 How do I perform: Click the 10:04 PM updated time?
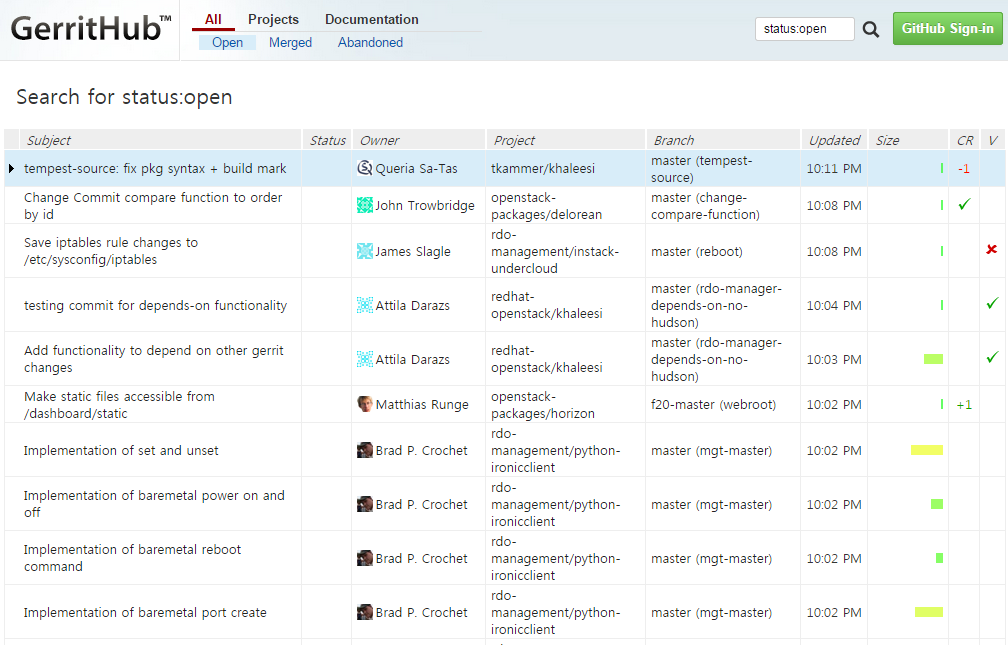tap(834, 305)
